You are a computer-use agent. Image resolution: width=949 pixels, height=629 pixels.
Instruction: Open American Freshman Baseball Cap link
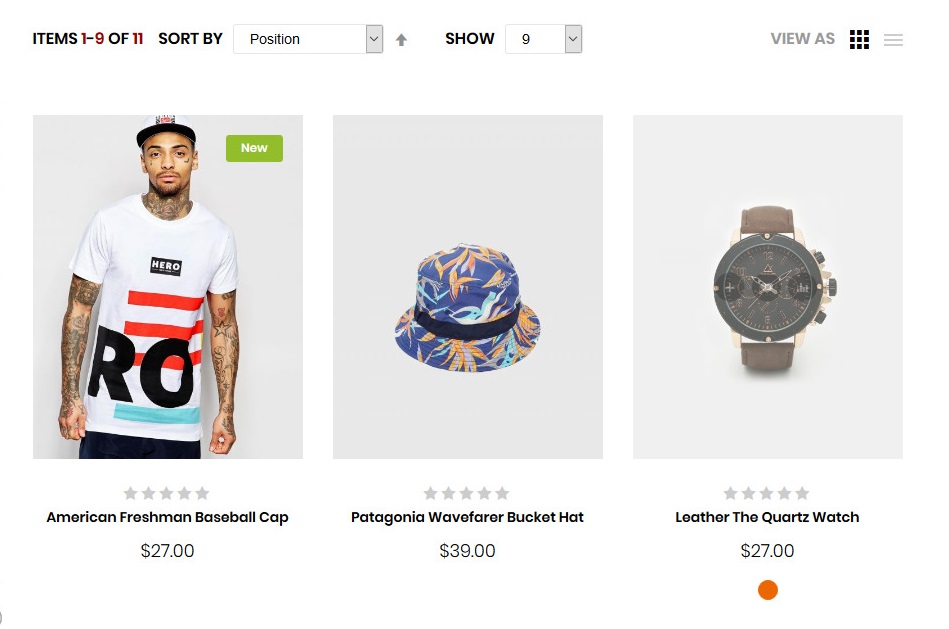point(167,517)
